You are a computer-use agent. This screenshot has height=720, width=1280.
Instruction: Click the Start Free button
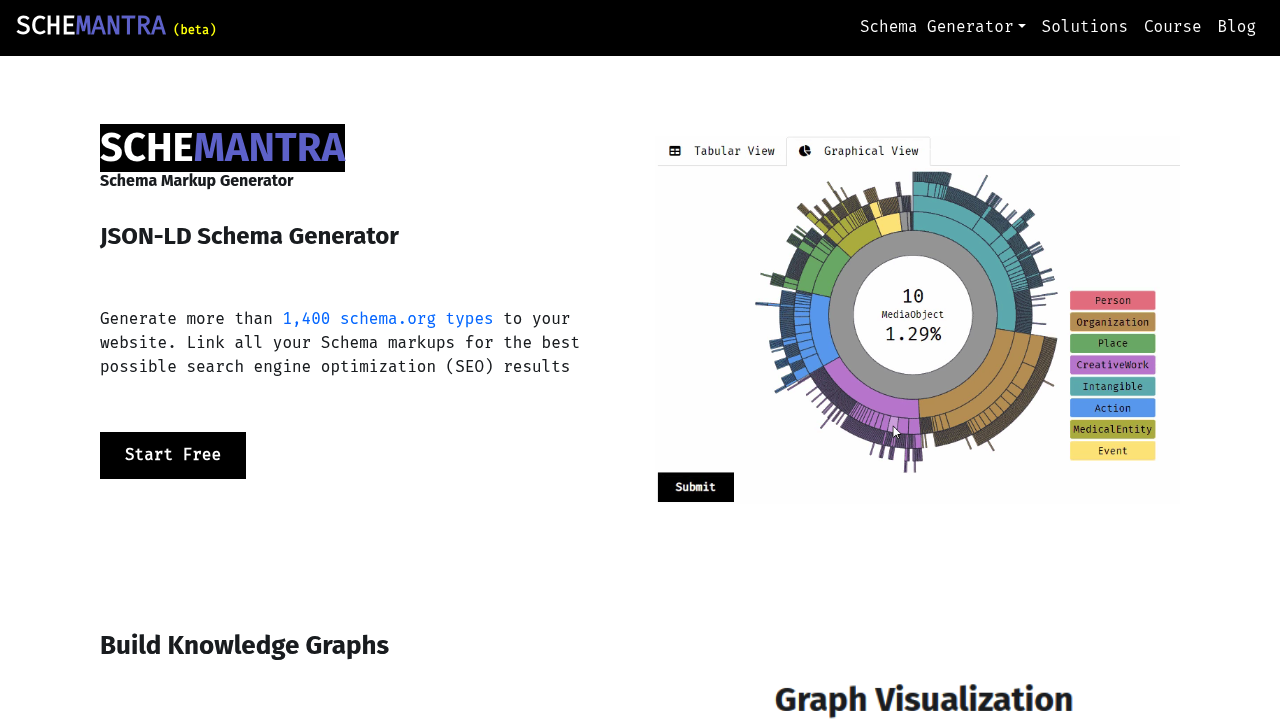click(x=173, y=455)
